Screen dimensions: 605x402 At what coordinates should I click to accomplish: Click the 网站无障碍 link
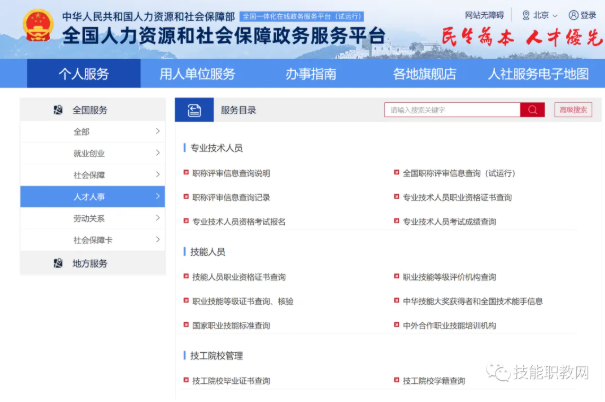tap(484, 15)
